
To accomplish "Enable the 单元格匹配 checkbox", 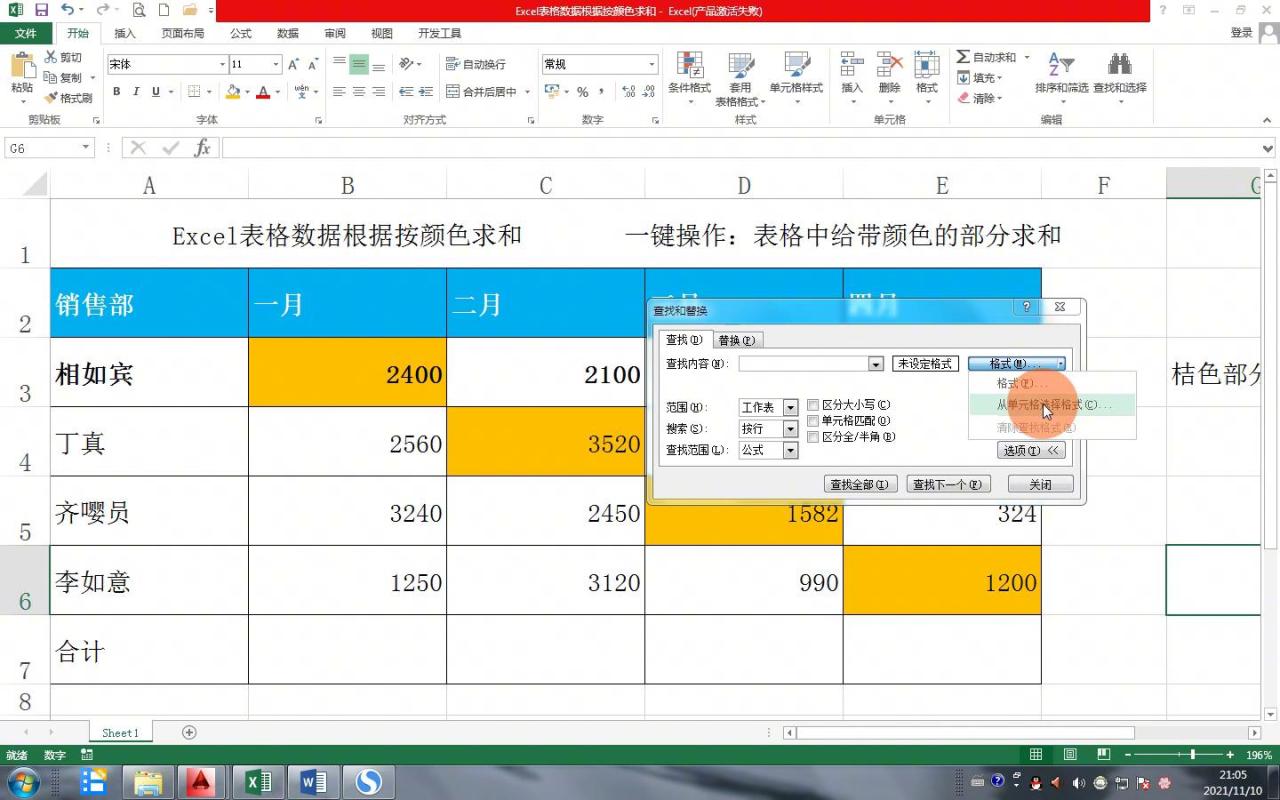I will (813, 421).
